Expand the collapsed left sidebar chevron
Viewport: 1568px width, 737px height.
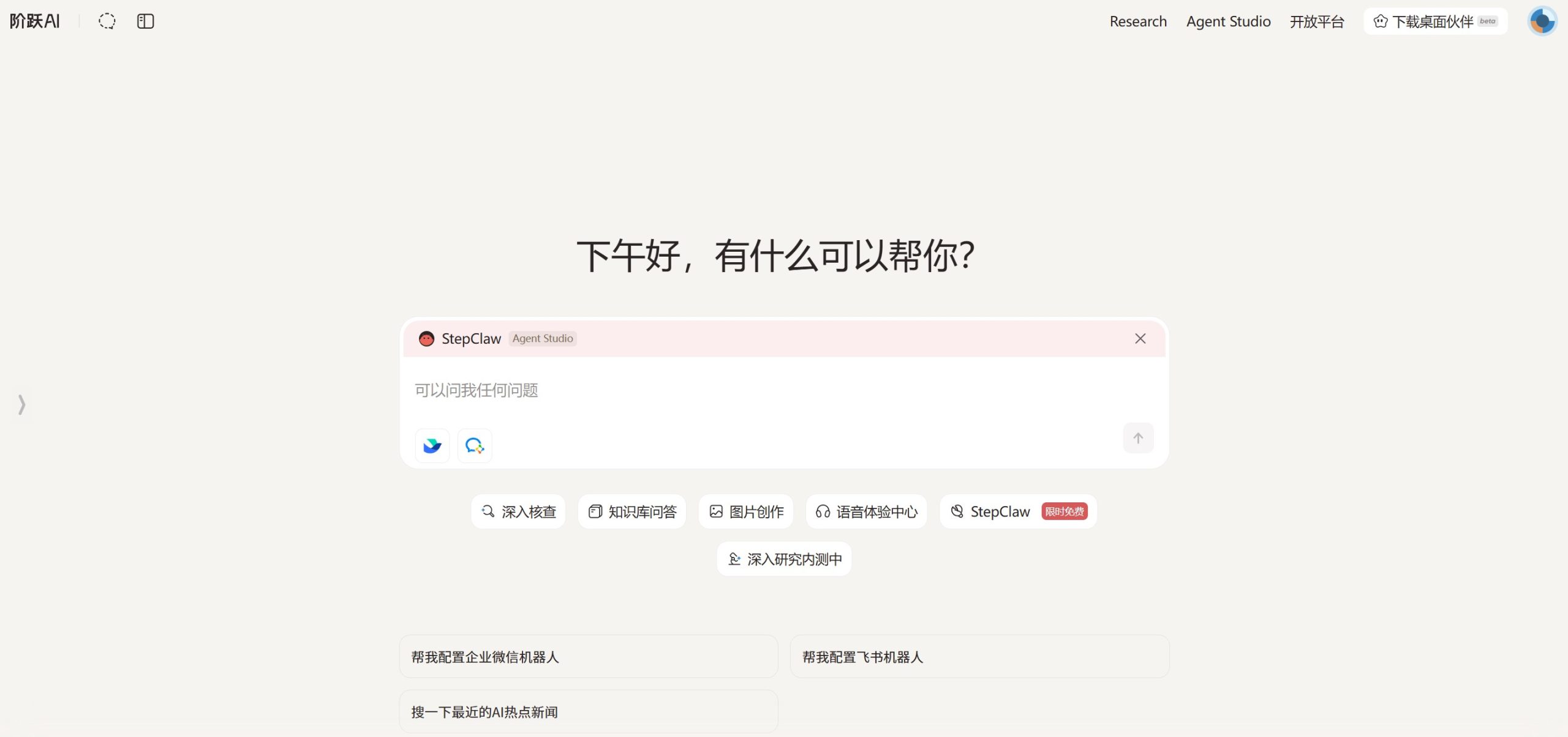[22, 405]
